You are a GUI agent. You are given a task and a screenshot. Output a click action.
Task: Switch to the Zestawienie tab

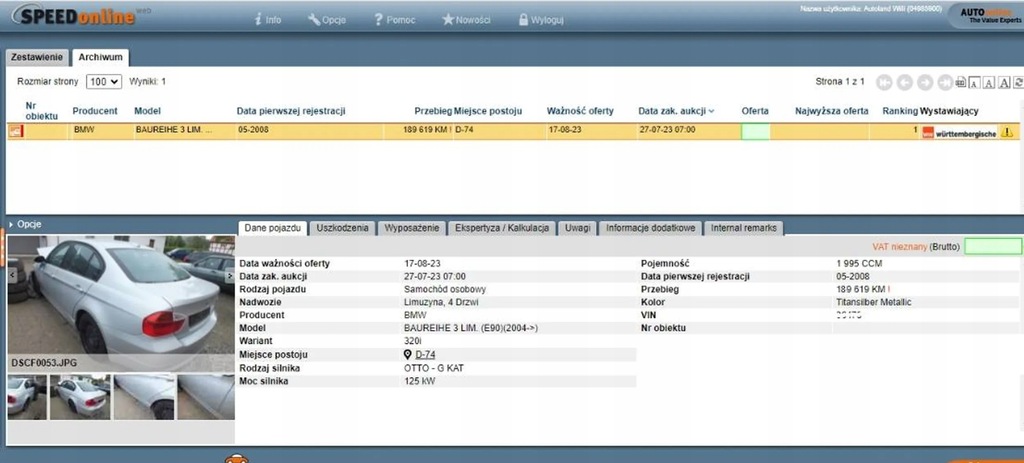tap(37, 57)
